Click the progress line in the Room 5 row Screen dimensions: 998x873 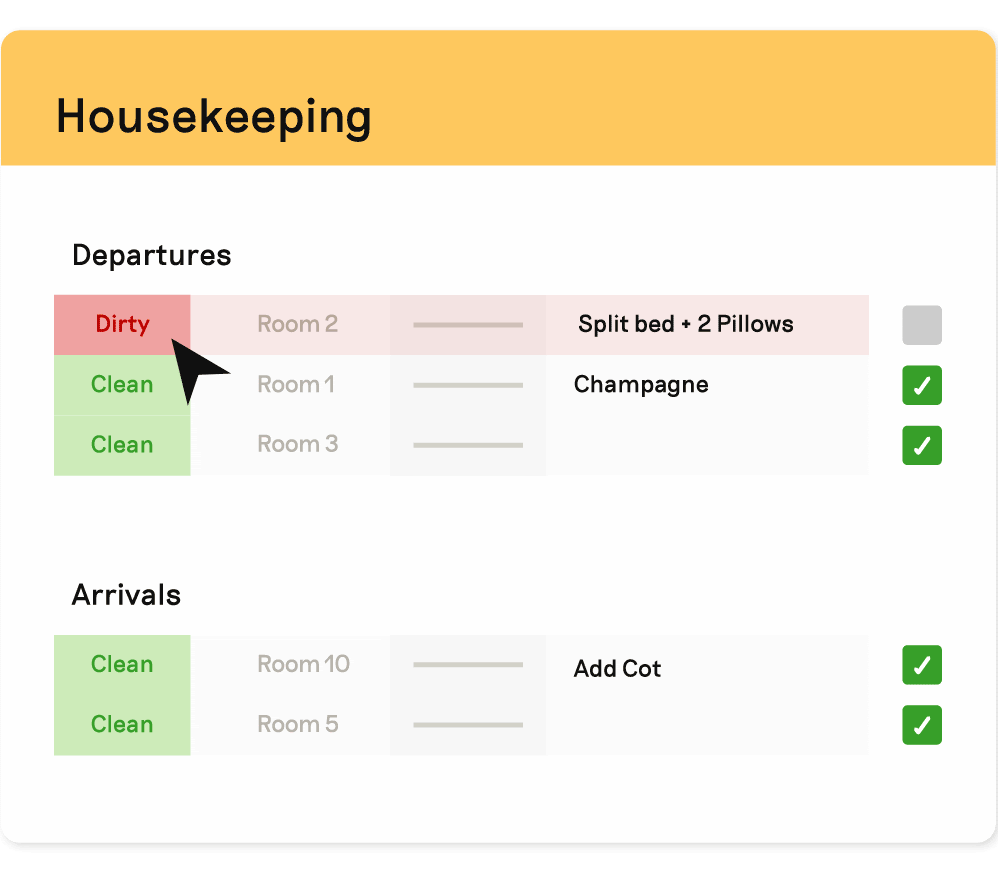click(x=468, y=724)
